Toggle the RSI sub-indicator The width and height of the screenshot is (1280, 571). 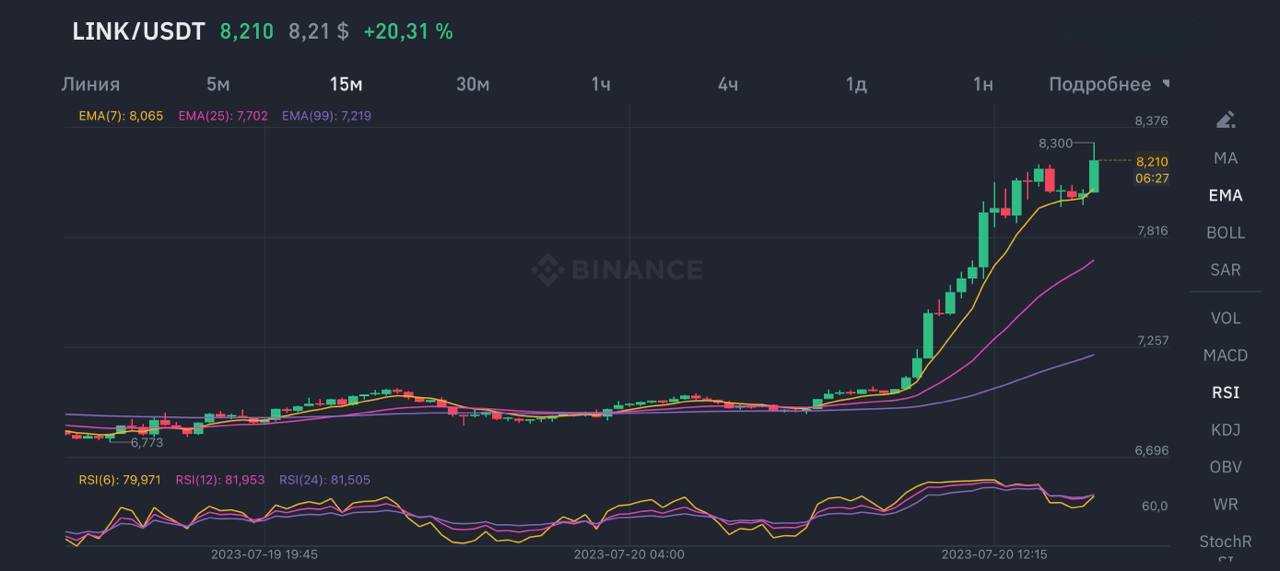[x=1226, y=392]
